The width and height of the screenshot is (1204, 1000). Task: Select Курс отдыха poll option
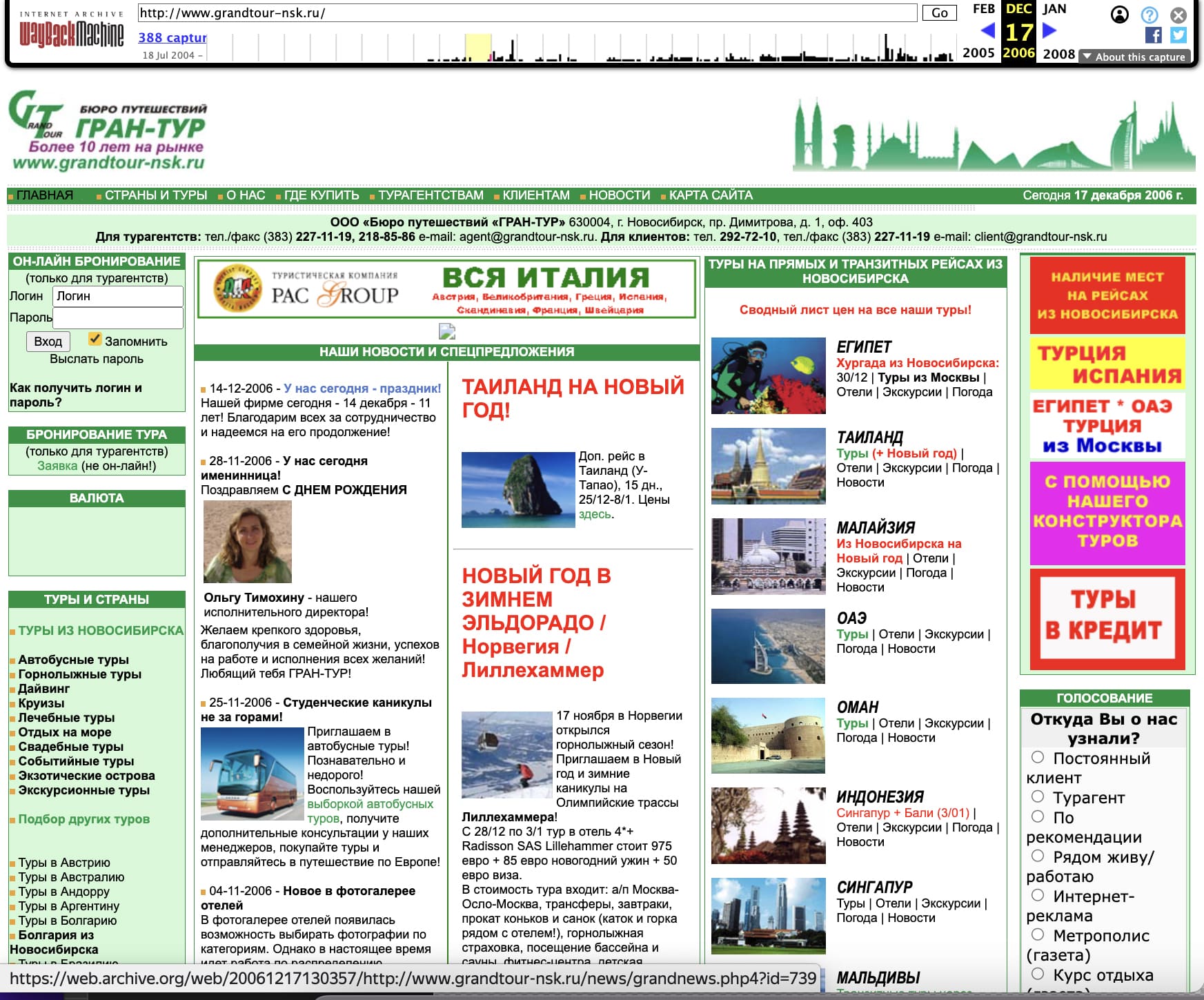pos(1038,974)
